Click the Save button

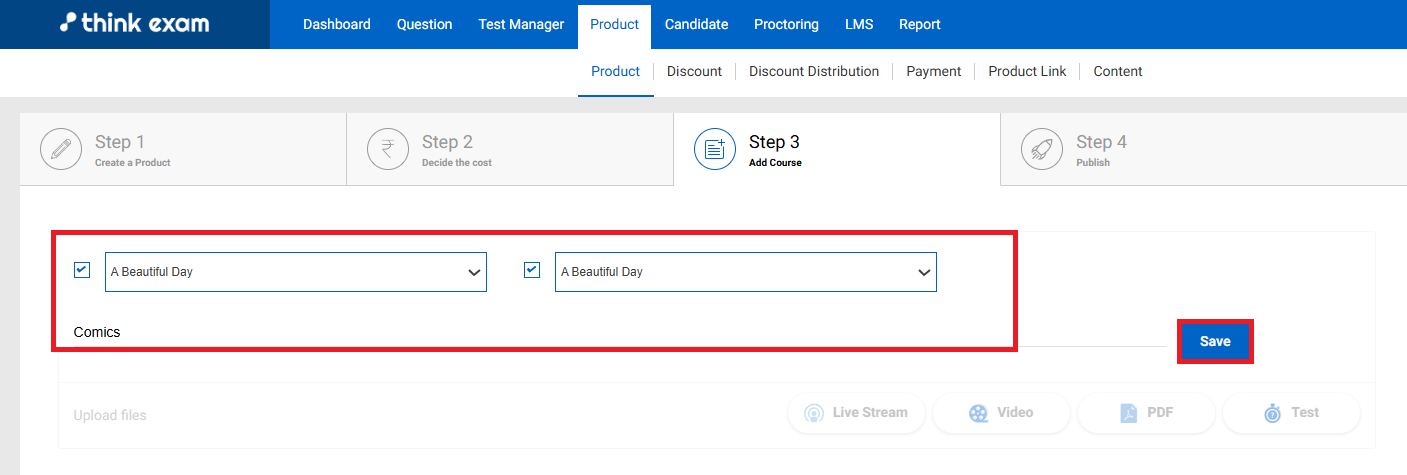1215,342
